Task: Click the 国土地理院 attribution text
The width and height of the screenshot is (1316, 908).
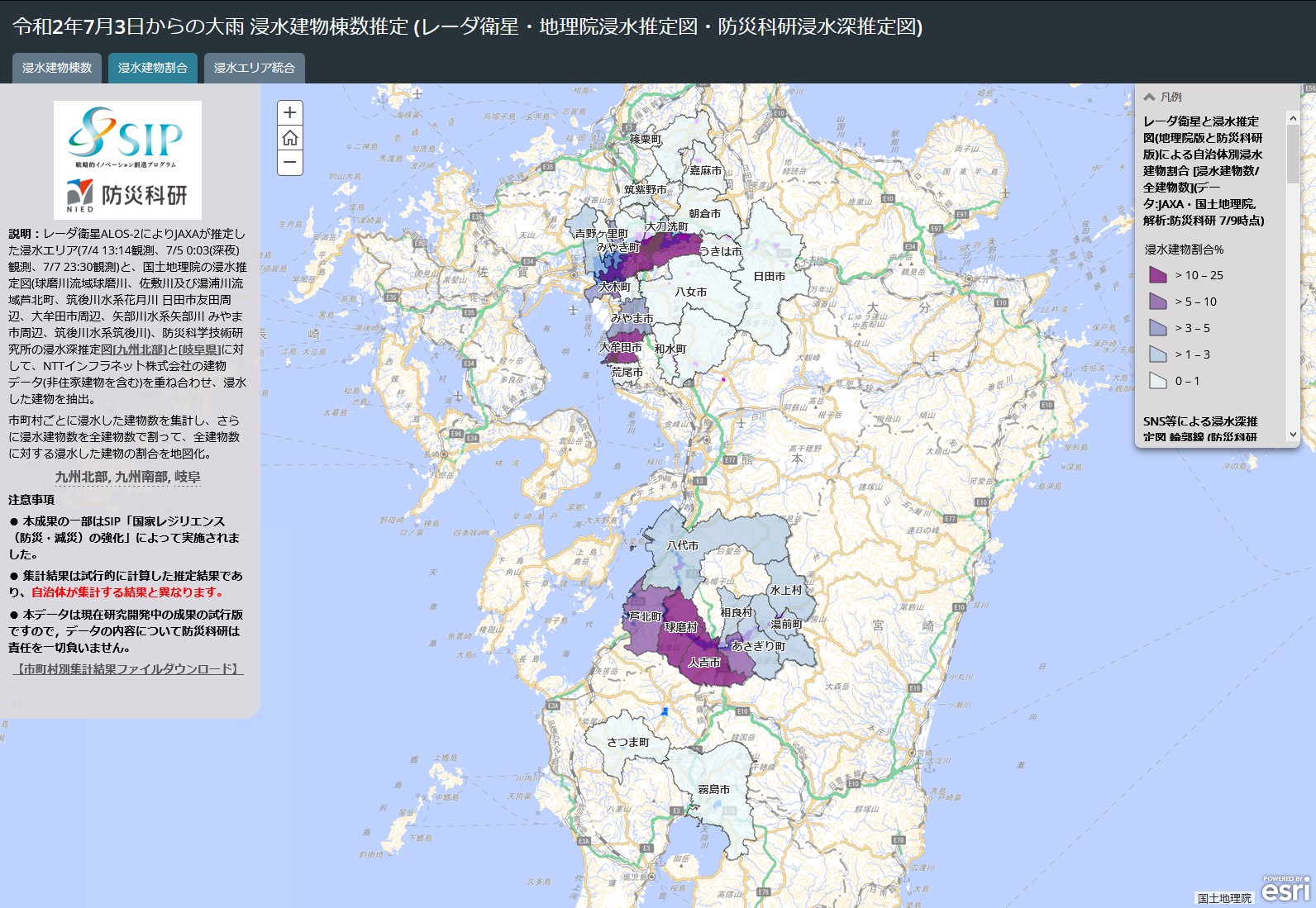Action: coord(1224,898)
